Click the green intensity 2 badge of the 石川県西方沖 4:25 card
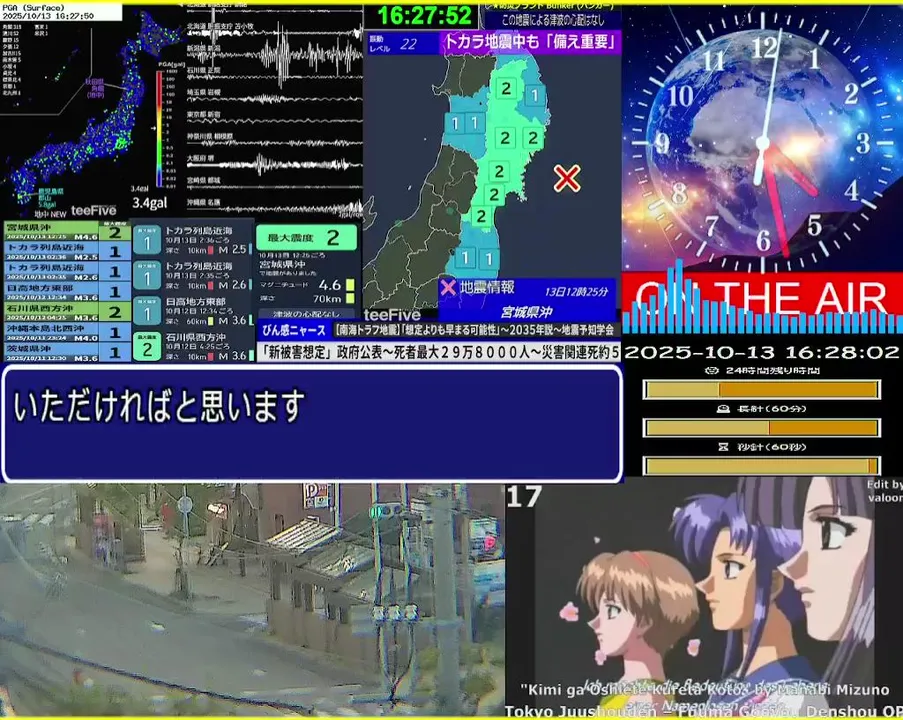The height and width of the screenshot is (720, 903). (x=146, y=347)
